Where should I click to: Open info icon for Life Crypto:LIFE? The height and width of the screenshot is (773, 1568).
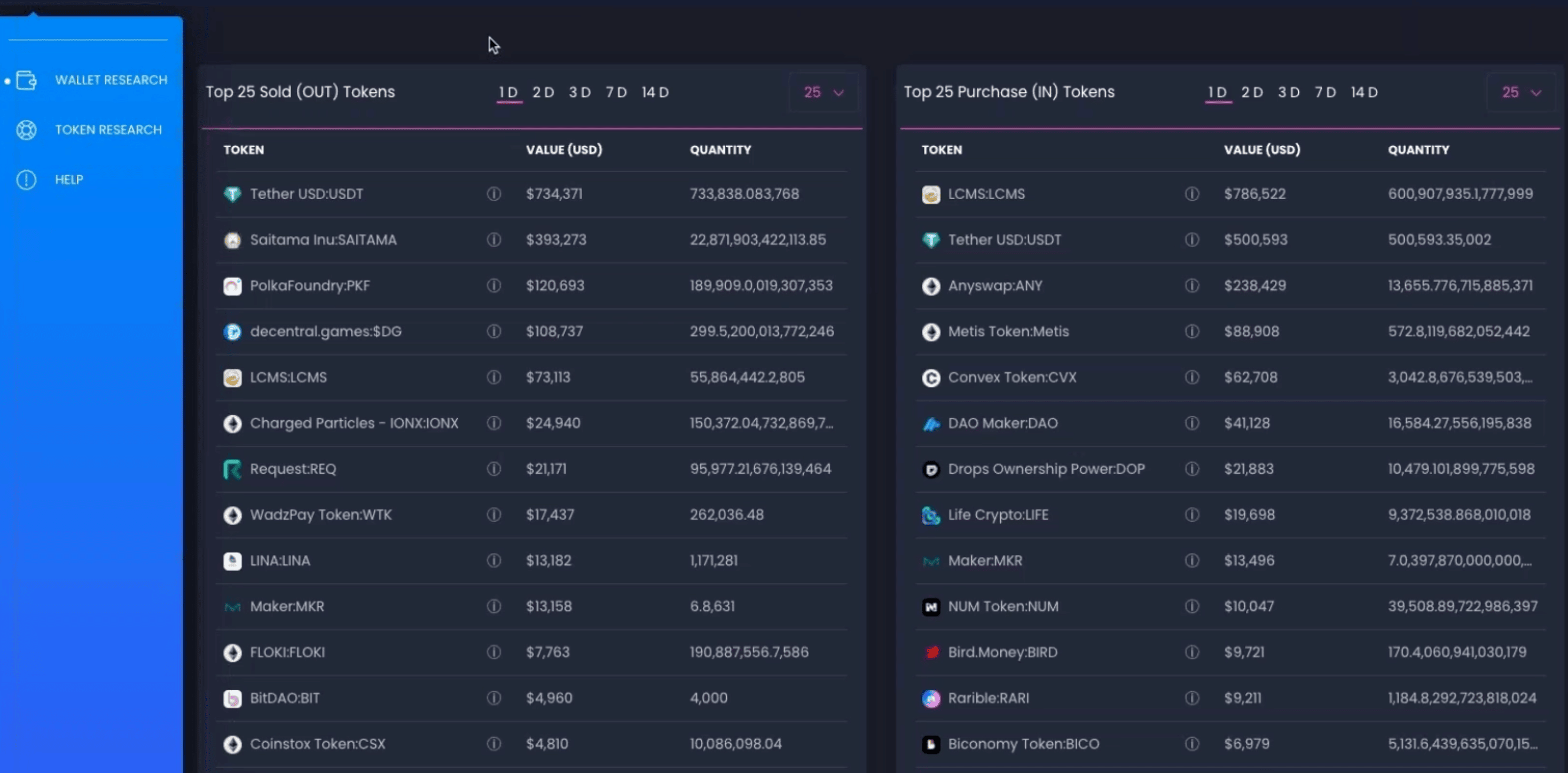click(1192, 515)
